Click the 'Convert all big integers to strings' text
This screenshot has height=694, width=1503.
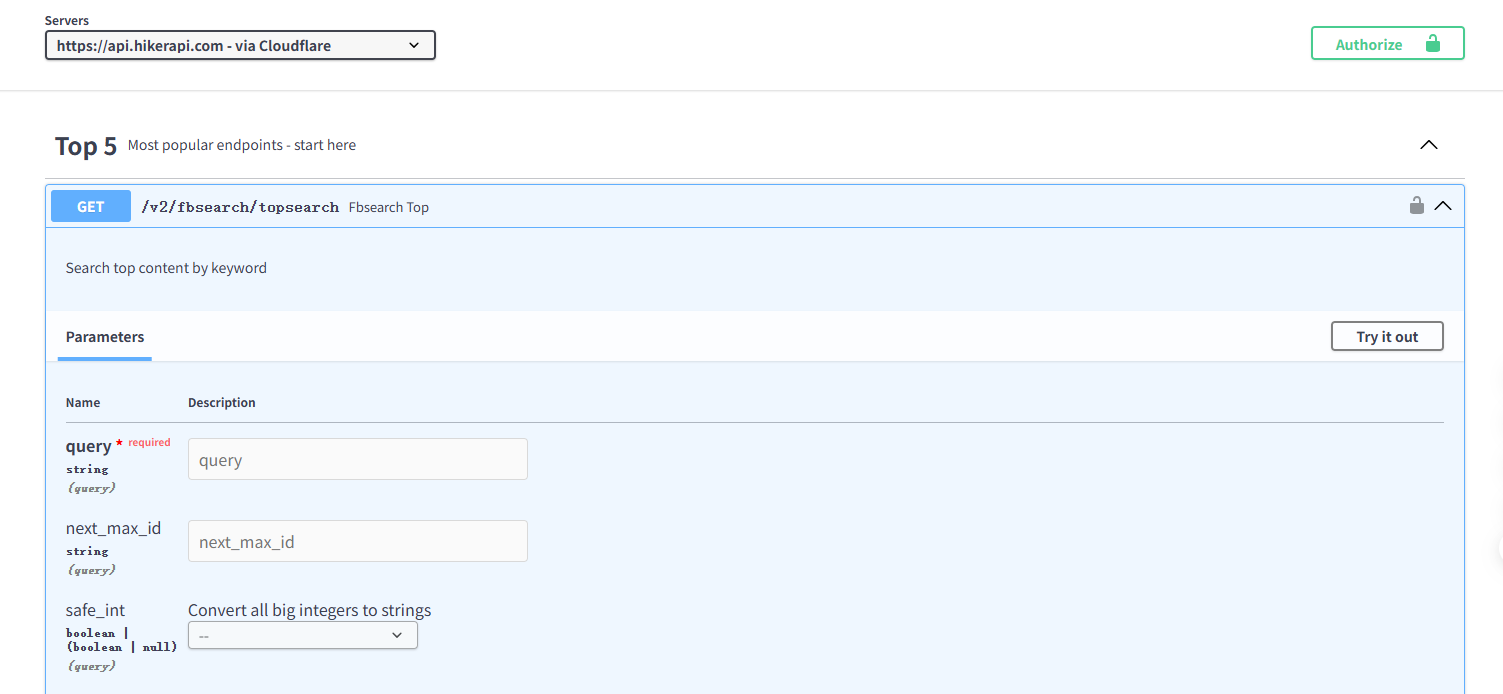[310, 610]
